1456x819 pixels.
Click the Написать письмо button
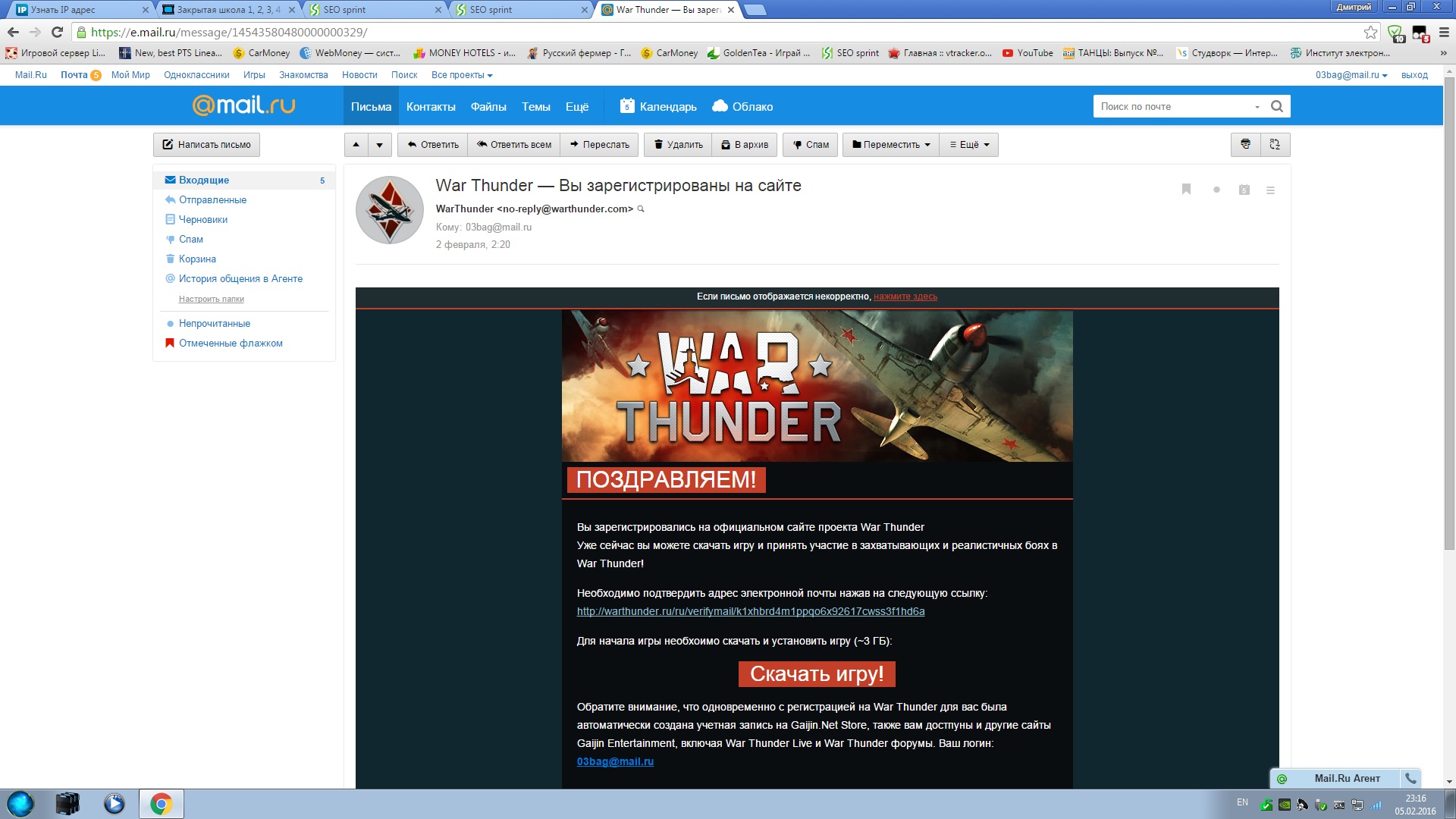pyautogui.click(x=206, y=145)
